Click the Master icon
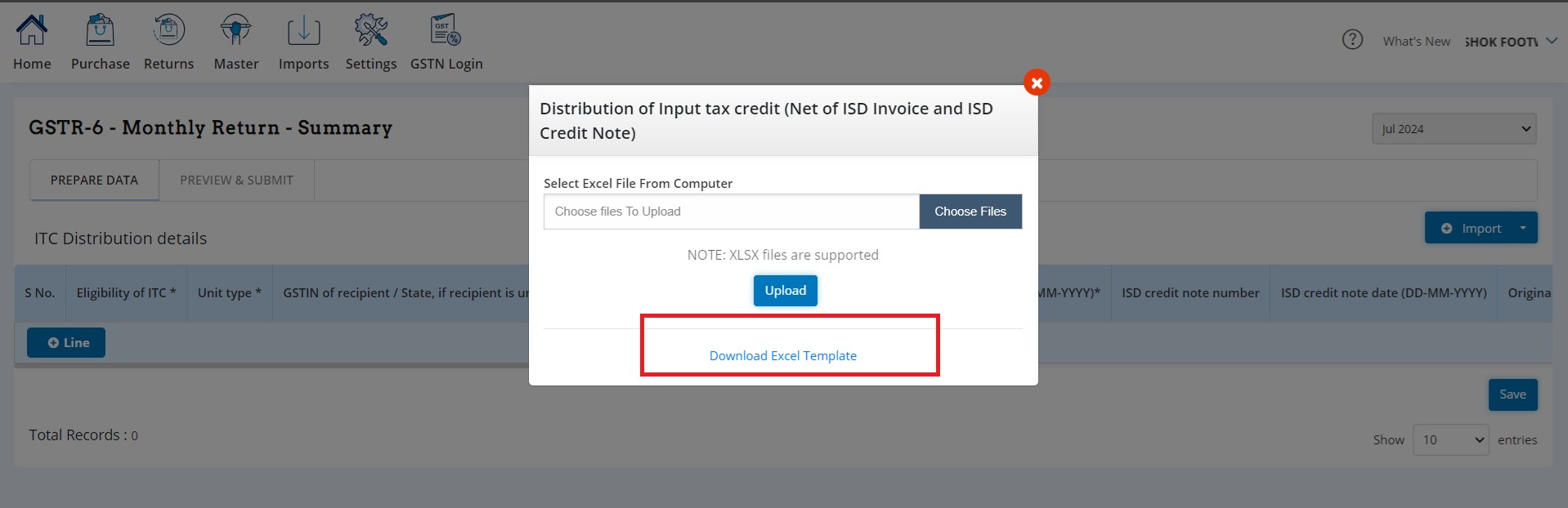1568x508 pixels. 235,30
